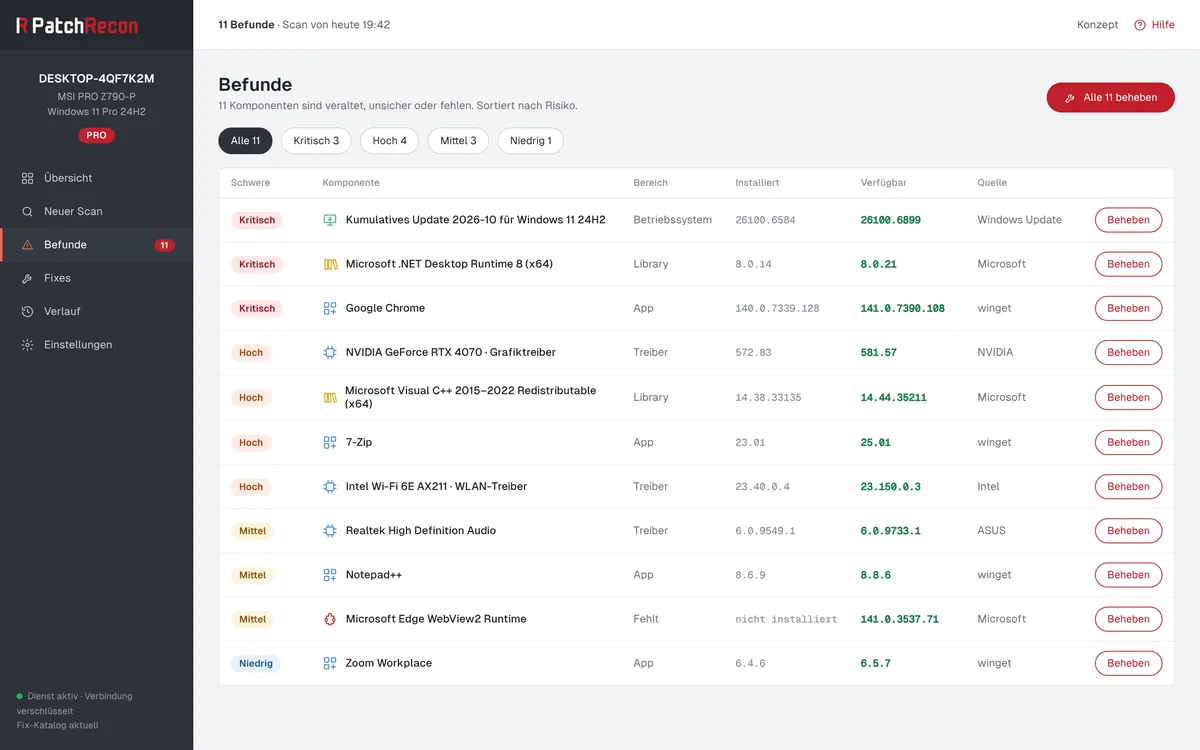The height and width of the screenshot is (750, 1200).
Task: Open Fixes wrench icon in sidebar
Action: click(28, 278)
